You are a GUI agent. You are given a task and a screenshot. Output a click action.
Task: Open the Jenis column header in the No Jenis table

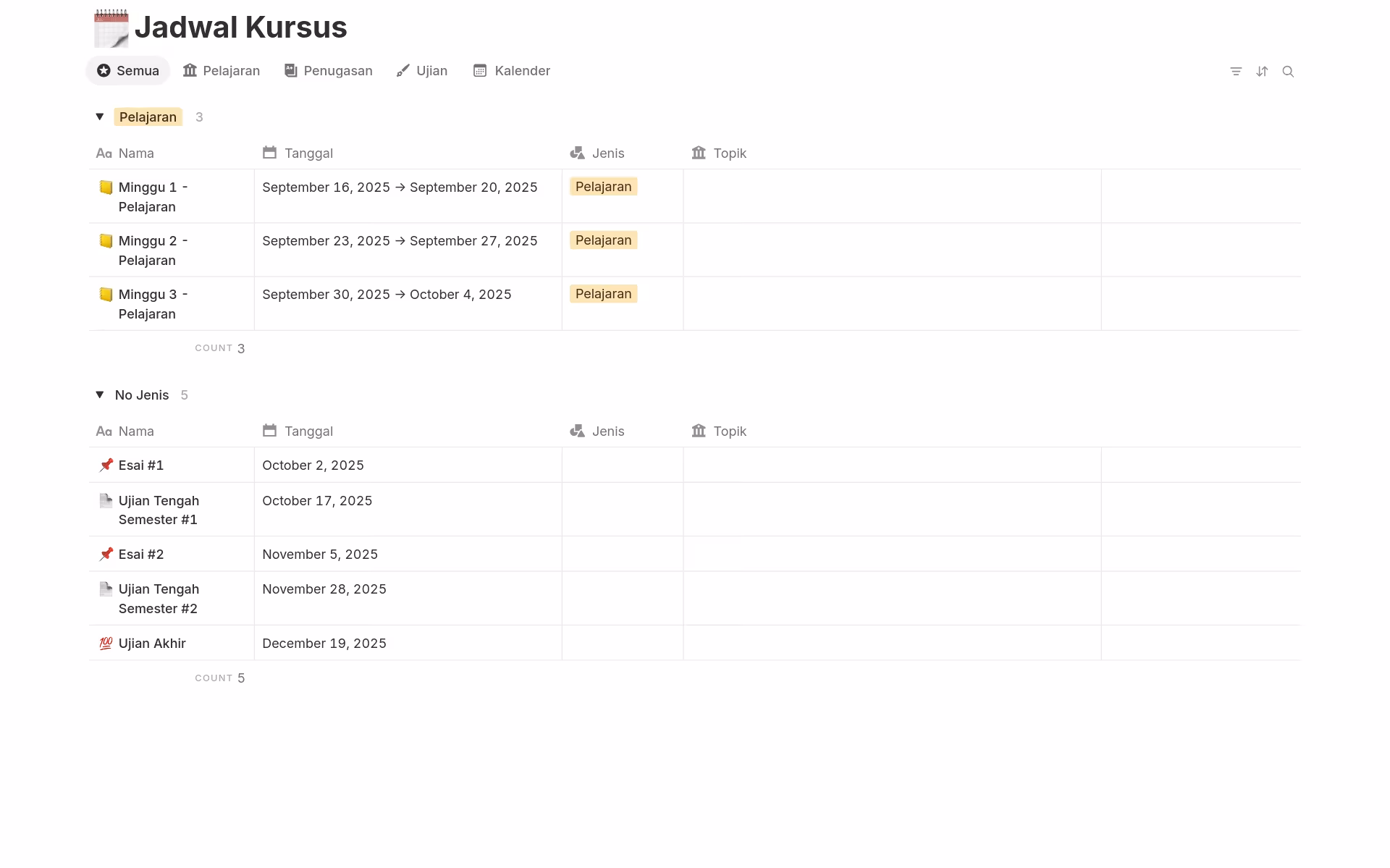pyautogui.click(x=607, y=431)
